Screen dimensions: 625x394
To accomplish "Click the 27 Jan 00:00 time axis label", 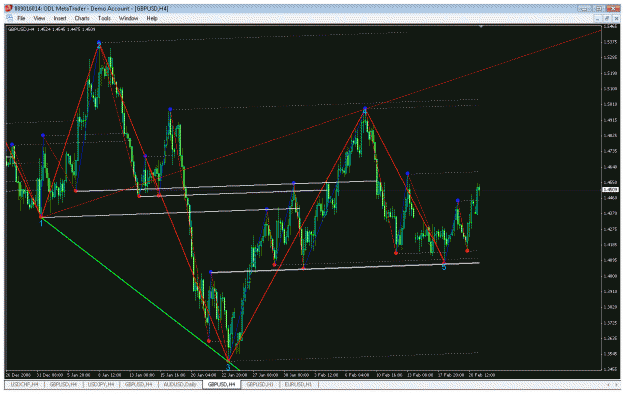I will pos(265,375).
